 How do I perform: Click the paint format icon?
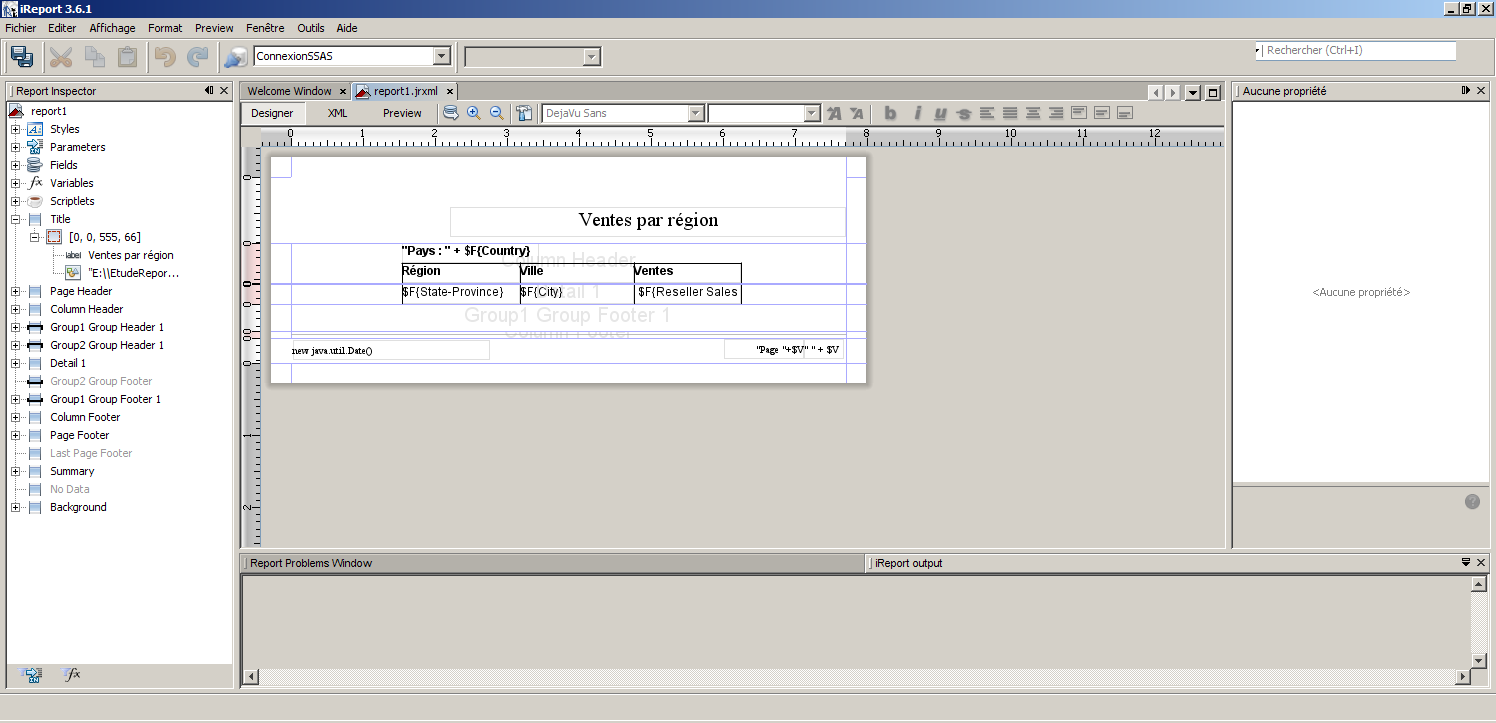coord(524,113)
